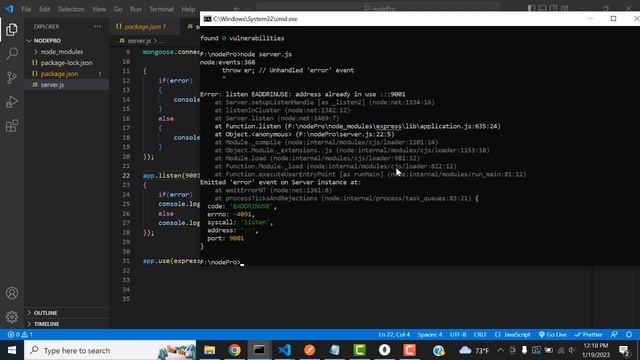The width and height of the screenshot is (640, 360).
Task: Toggle the primary side bar layout button
Action: coord(531,8)
